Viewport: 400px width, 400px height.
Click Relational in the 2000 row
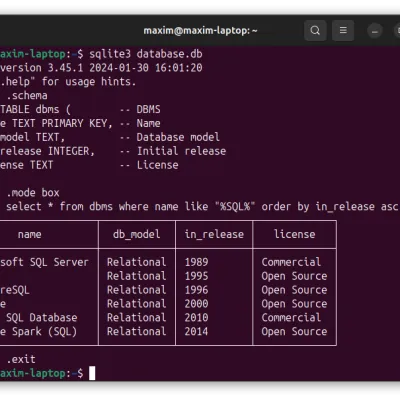pos(137,304)
